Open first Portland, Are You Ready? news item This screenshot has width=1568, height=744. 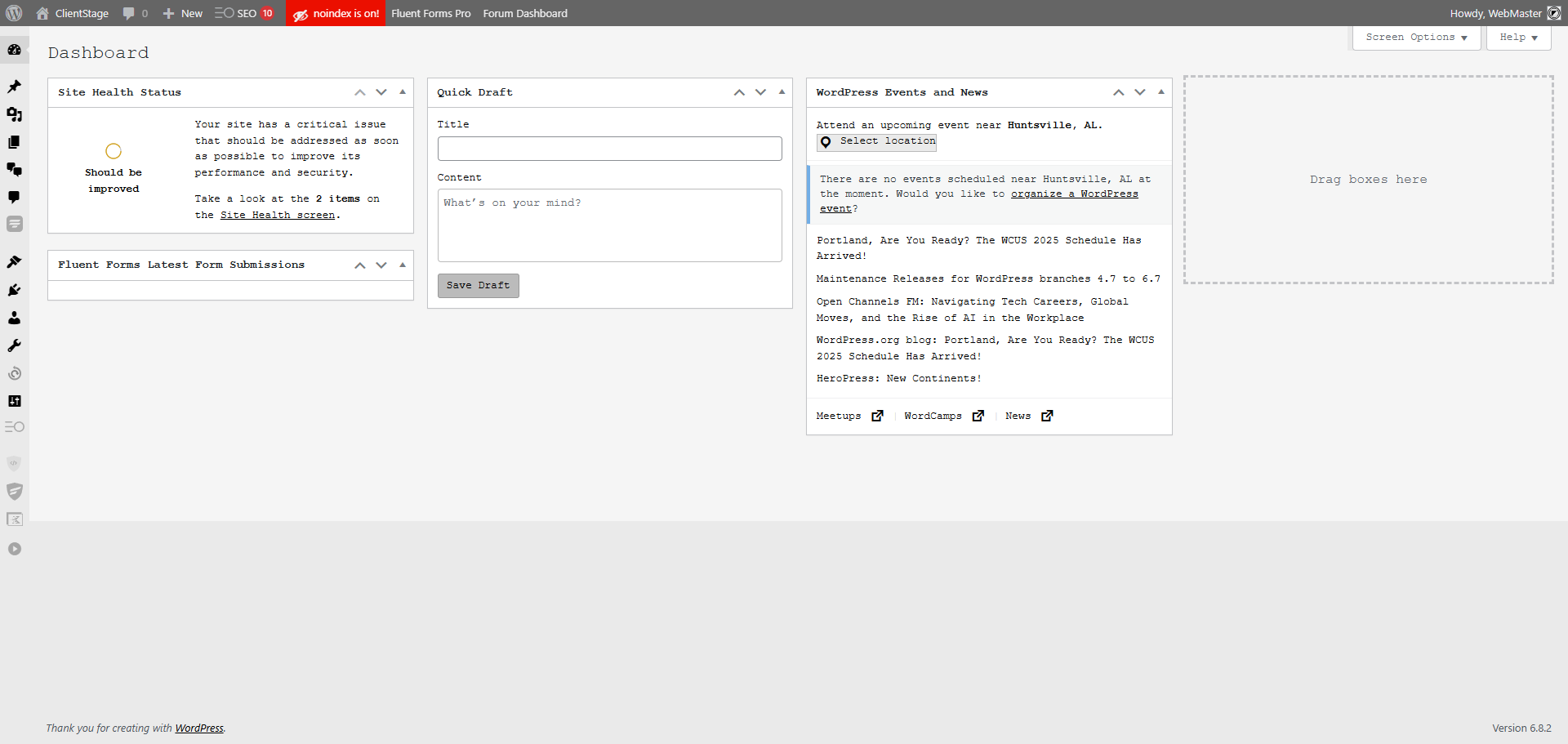979,248
